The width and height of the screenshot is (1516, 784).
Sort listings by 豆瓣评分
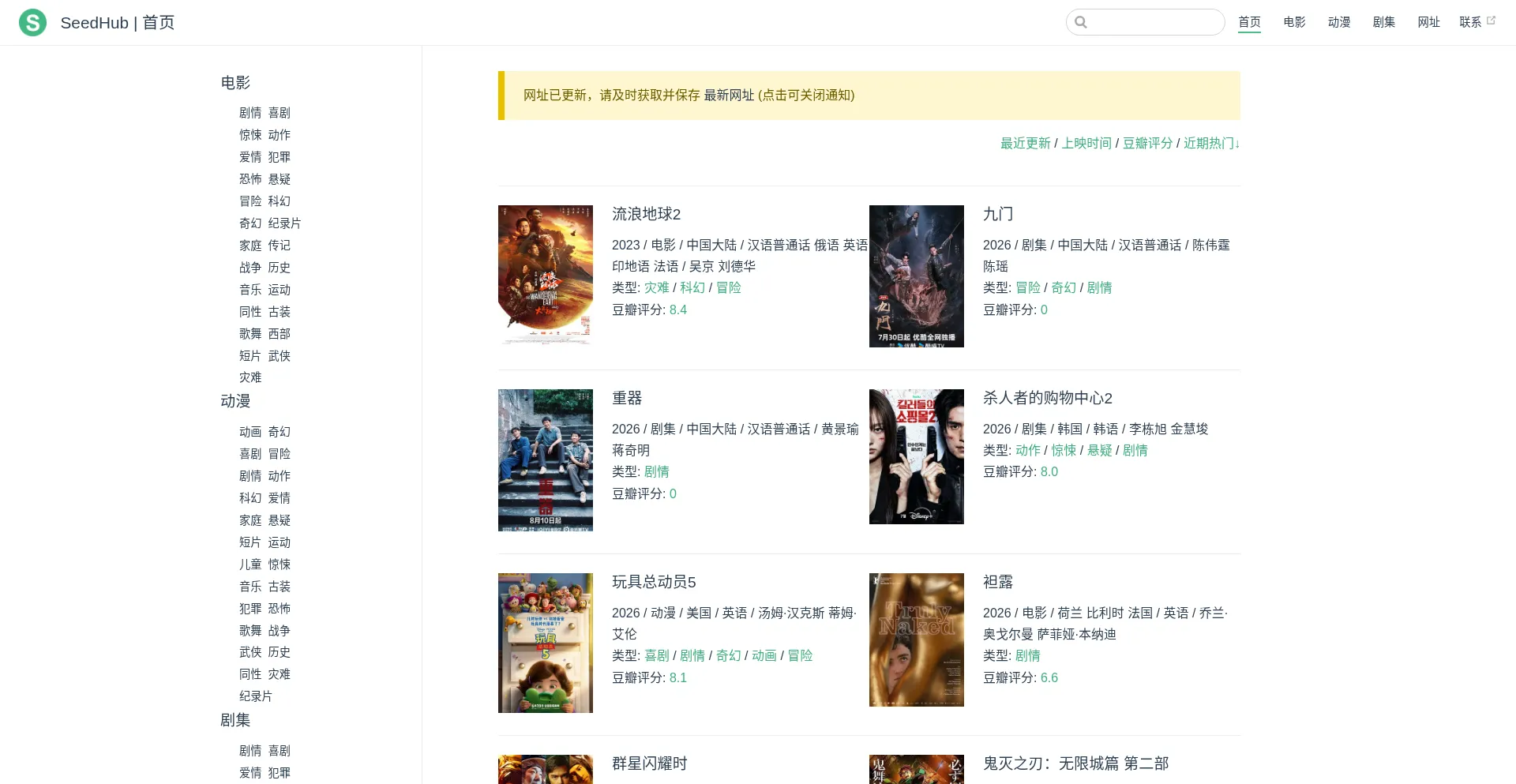click(x=1147, y=143)
